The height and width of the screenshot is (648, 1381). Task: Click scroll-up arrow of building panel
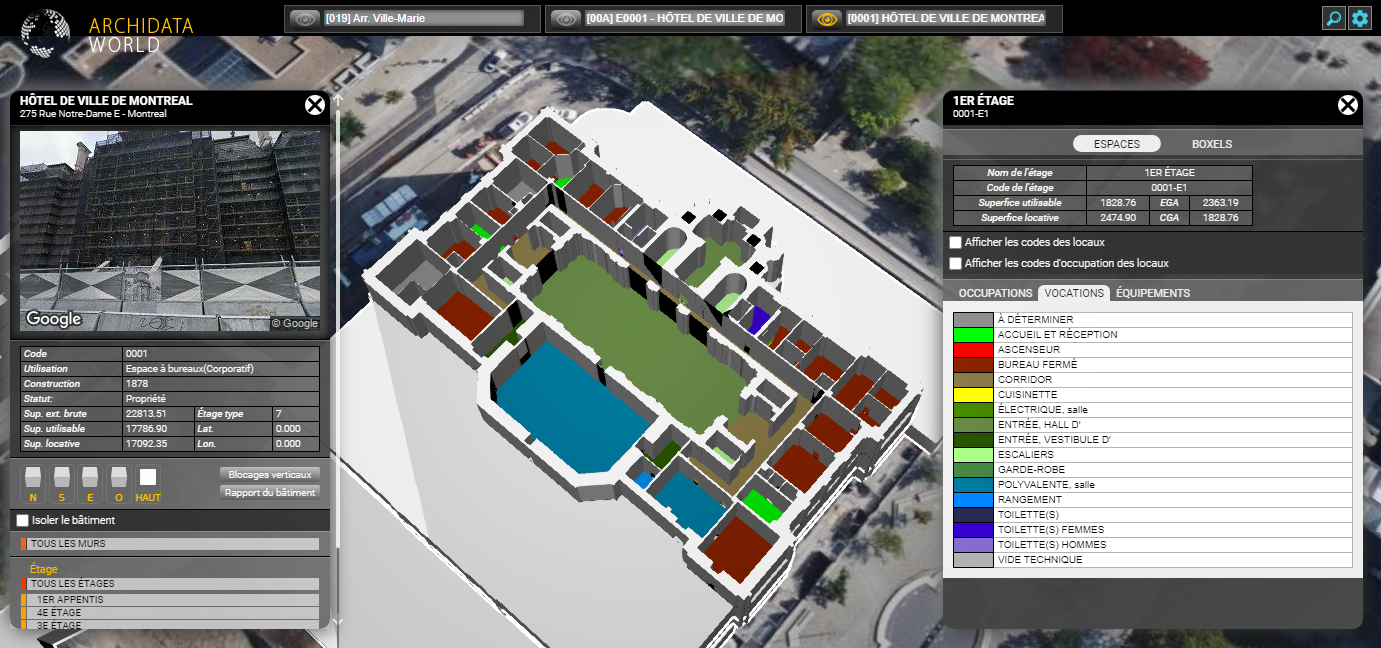tap(338, 100)
